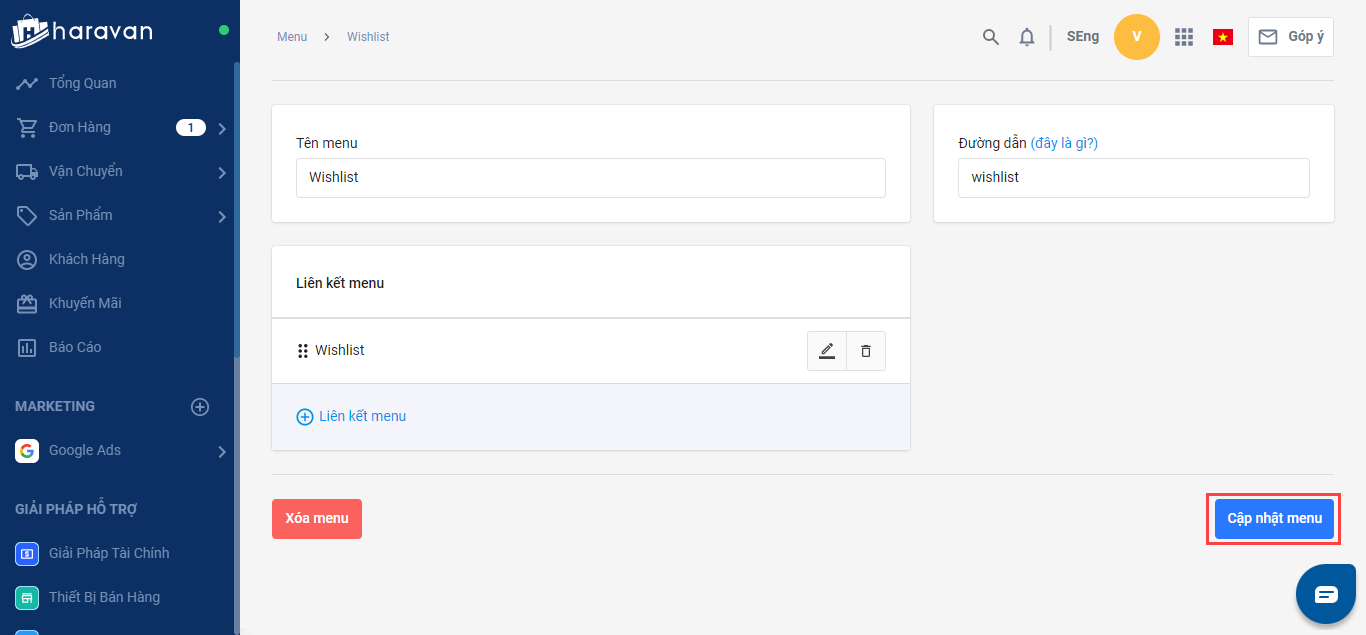
Task: Click the plus icon beside MARKETING
Action: 200,406
